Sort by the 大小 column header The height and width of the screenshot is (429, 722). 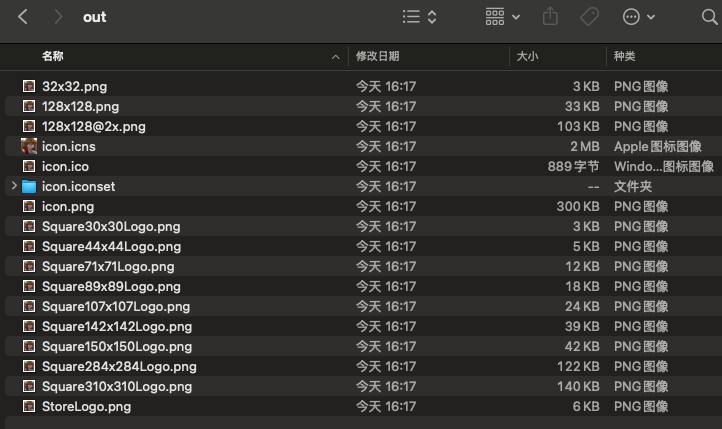point(527,57)
